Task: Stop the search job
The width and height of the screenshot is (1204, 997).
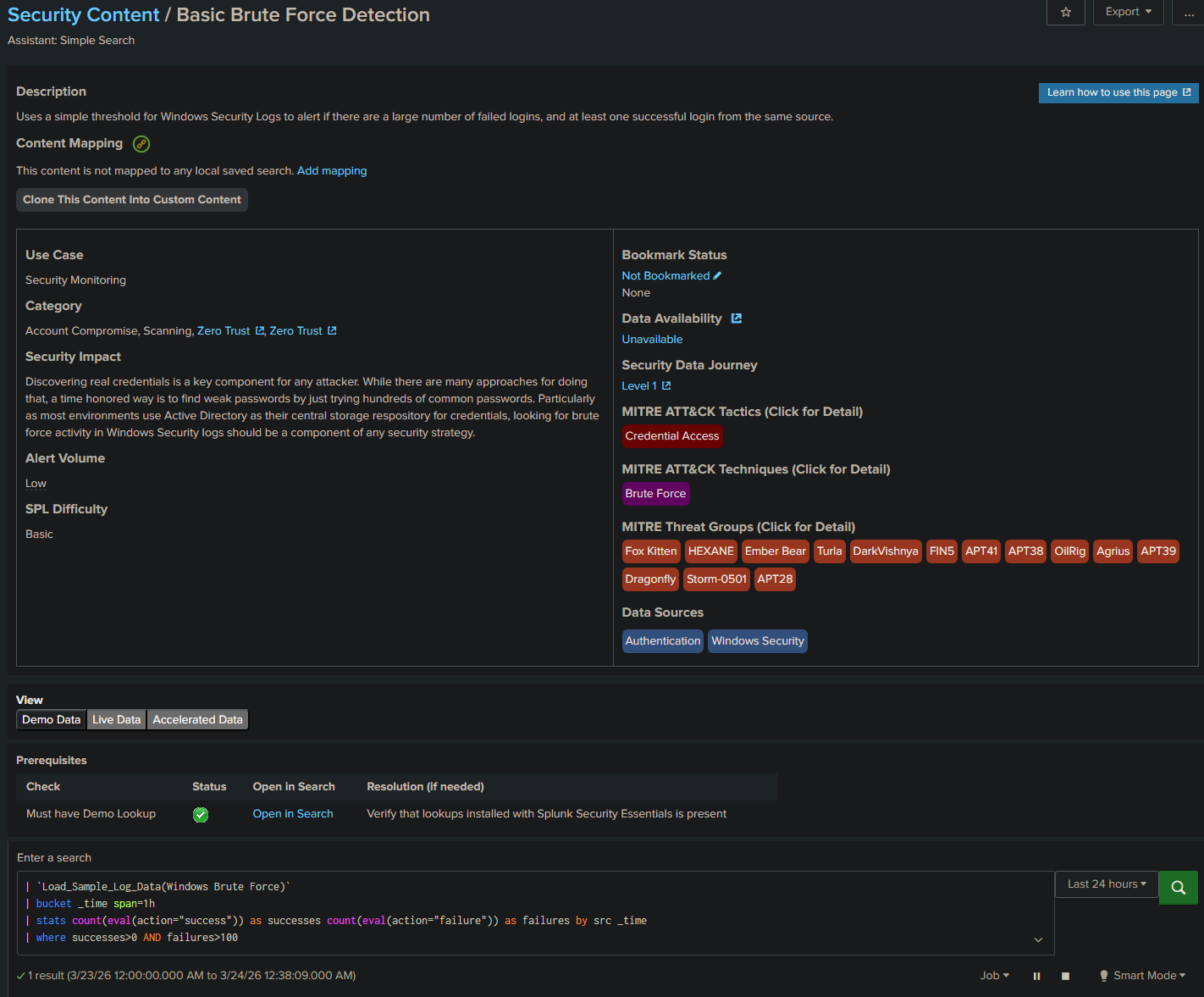Action: 1065,975
